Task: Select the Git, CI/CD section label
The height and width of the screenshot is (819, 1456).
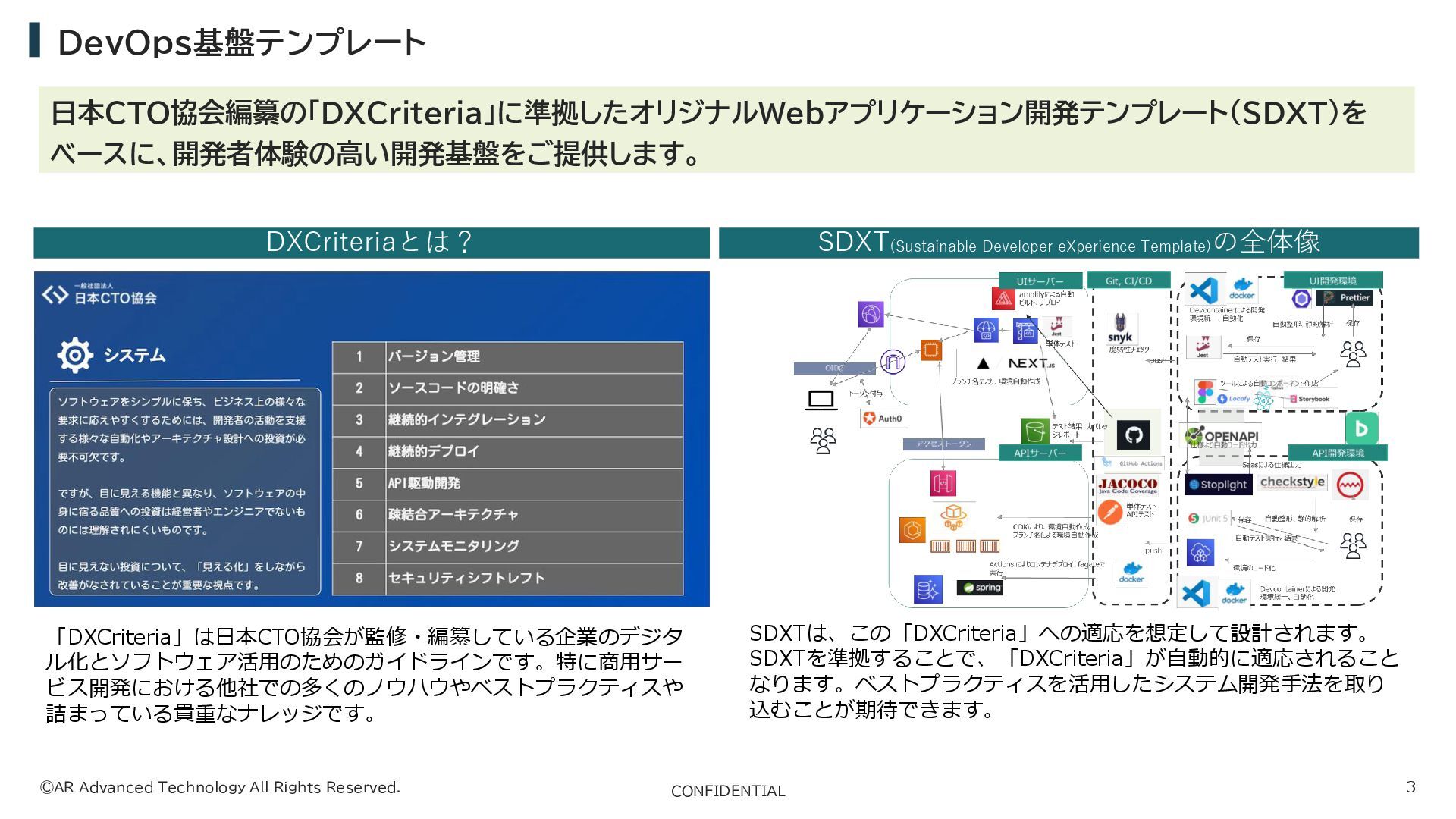Action: click(1128, 281)
